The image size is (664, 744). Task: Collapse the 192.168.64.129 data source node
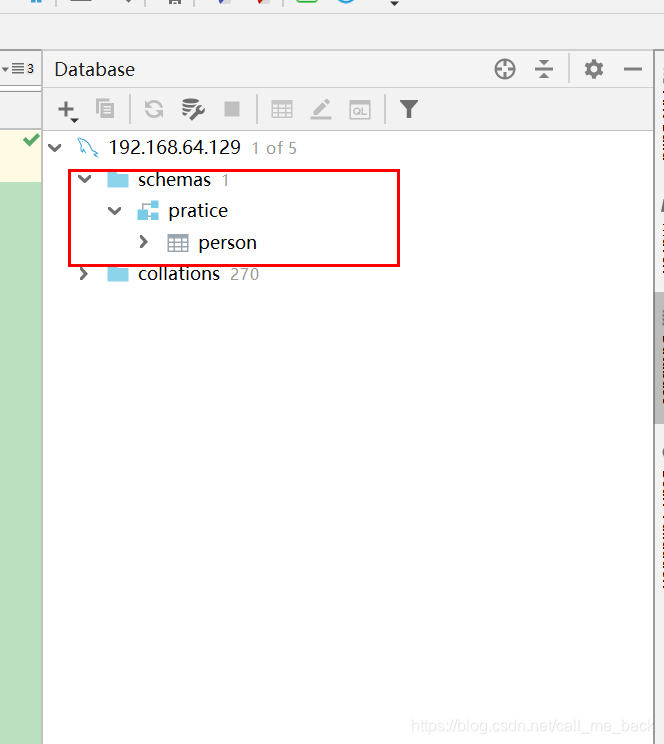click(x=55, y=148)
